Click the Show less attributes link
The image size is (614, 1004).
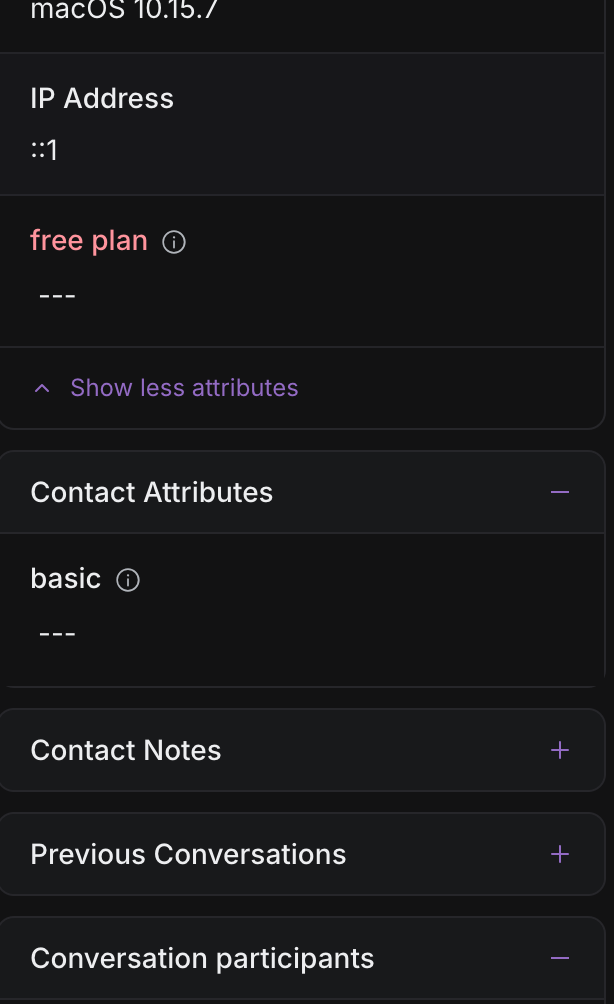pos(184,388)
